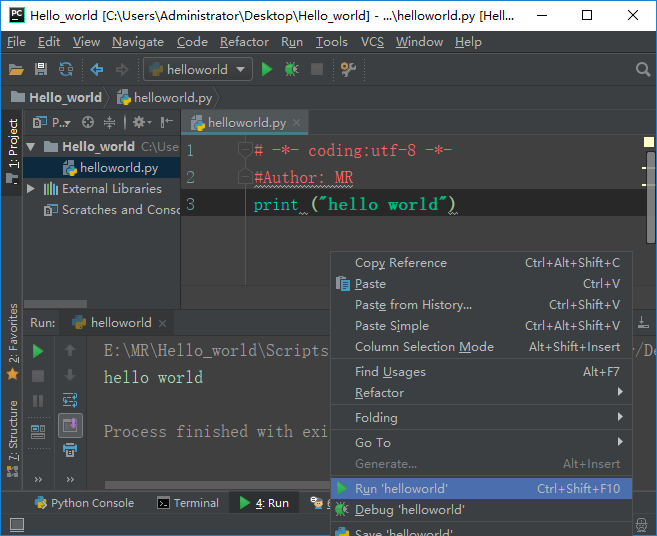Rerun helloworld using Run panel green arrow
657x536 pixels.
38,351
